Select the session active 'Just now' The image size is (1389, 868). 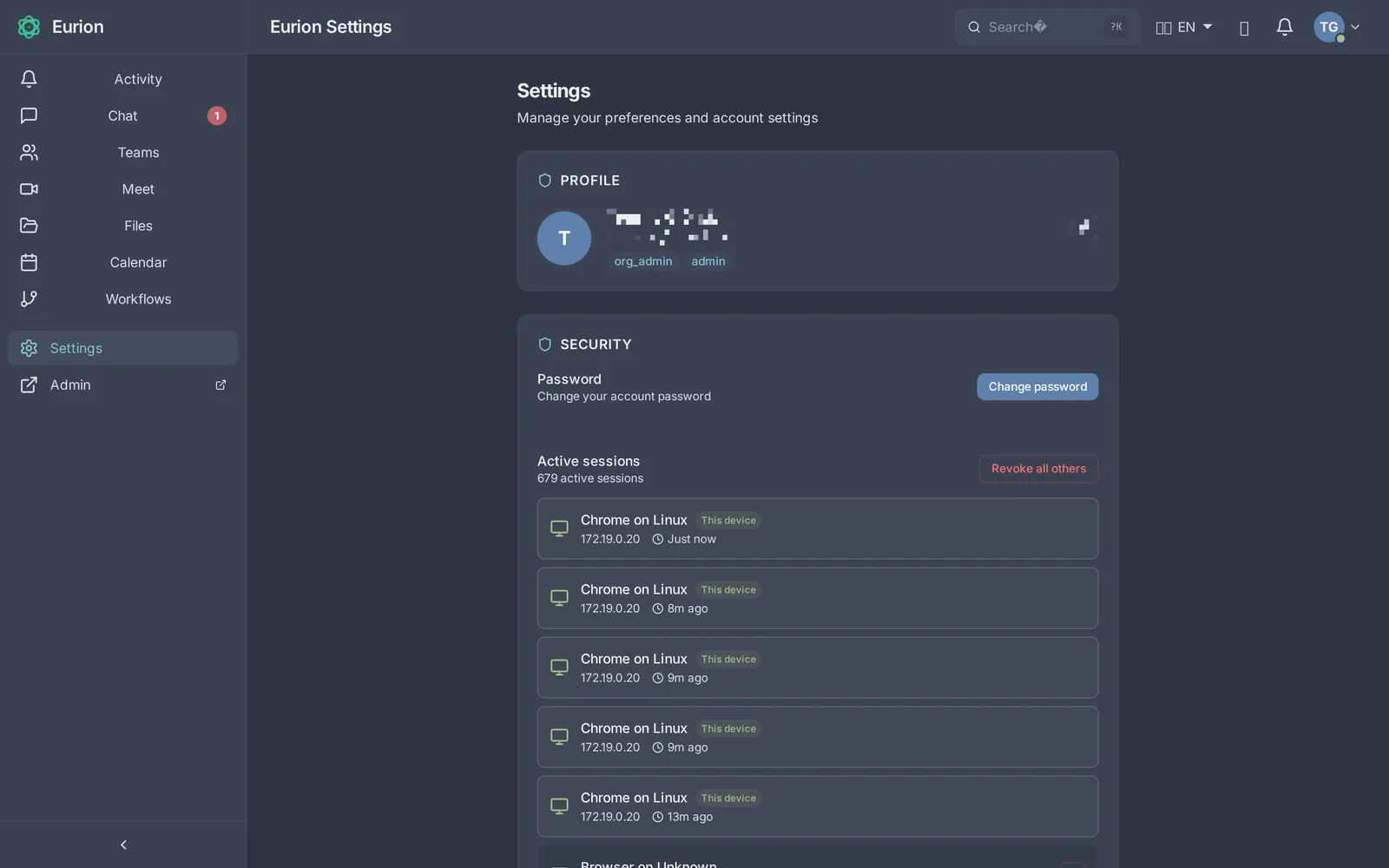[818, 529]
